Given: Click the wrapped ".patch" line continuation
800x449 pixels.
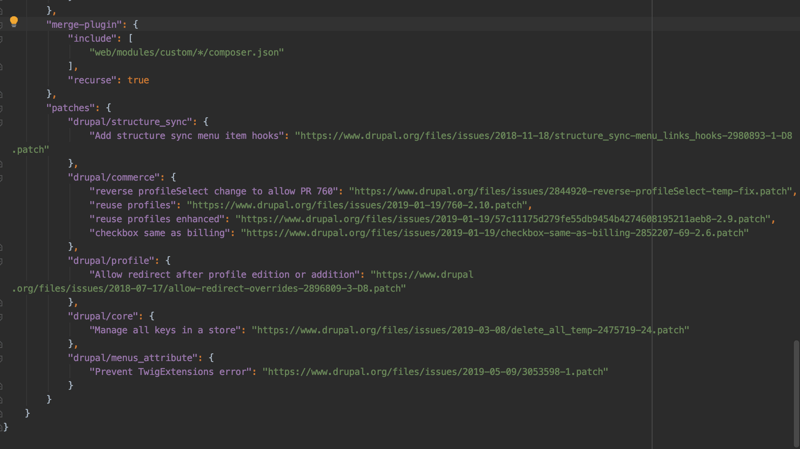Looking at the screenshot, I should 31,149.
